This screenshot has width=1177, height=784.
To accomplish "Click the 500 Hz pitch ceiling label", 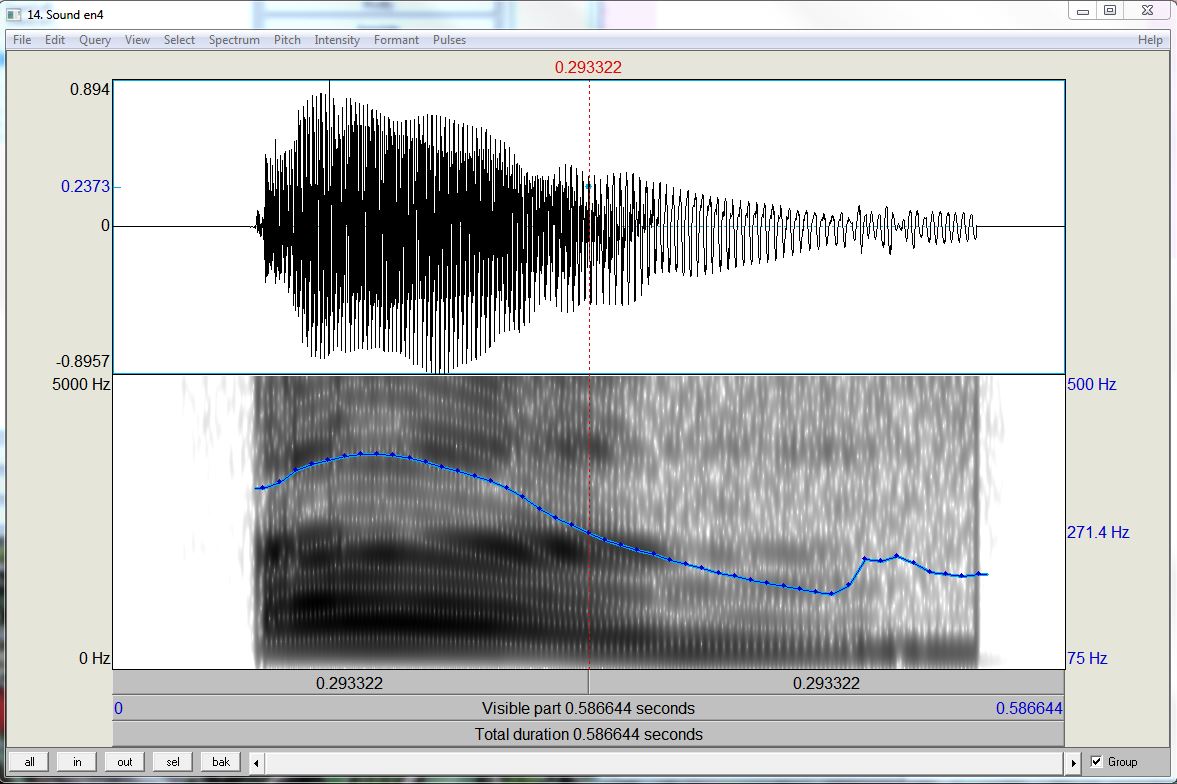I will click(x=1091, y=384).
